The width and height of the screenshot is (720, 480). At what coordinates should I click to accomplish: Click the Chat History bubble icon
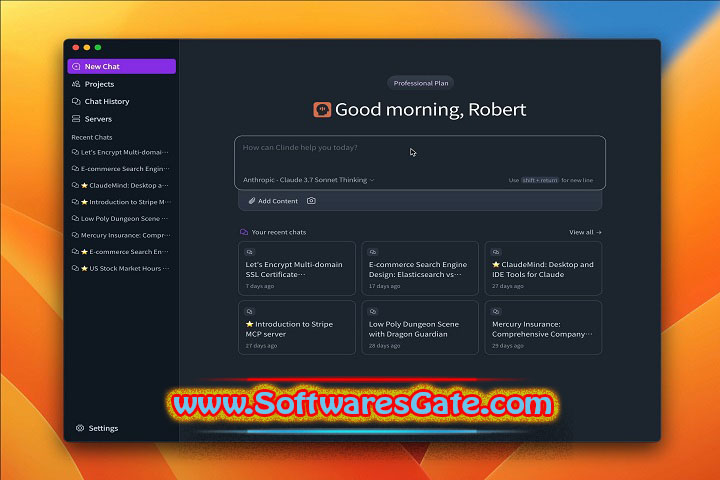[x=76, y=102]
